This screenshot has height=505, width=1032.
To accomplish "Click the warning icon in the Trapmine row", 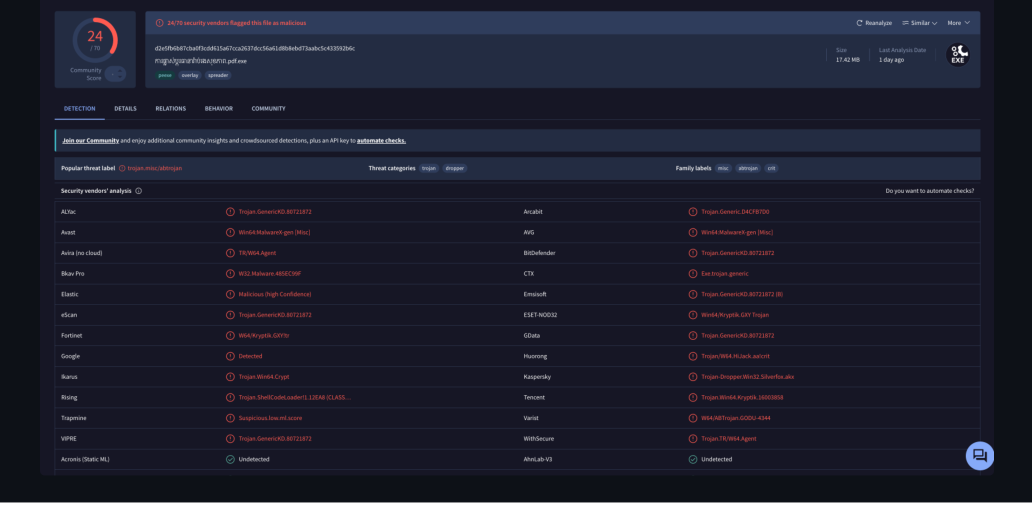I will point(230,418).
